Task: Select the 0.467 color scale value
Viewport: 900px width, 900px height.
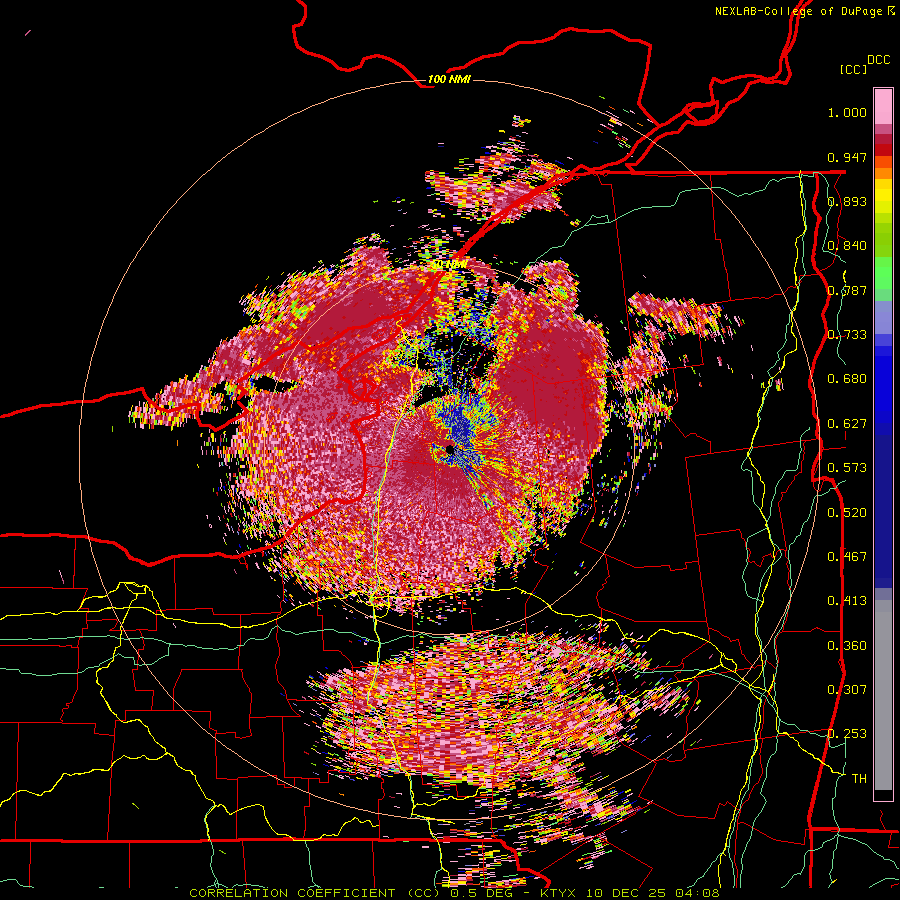Action: 847,557
